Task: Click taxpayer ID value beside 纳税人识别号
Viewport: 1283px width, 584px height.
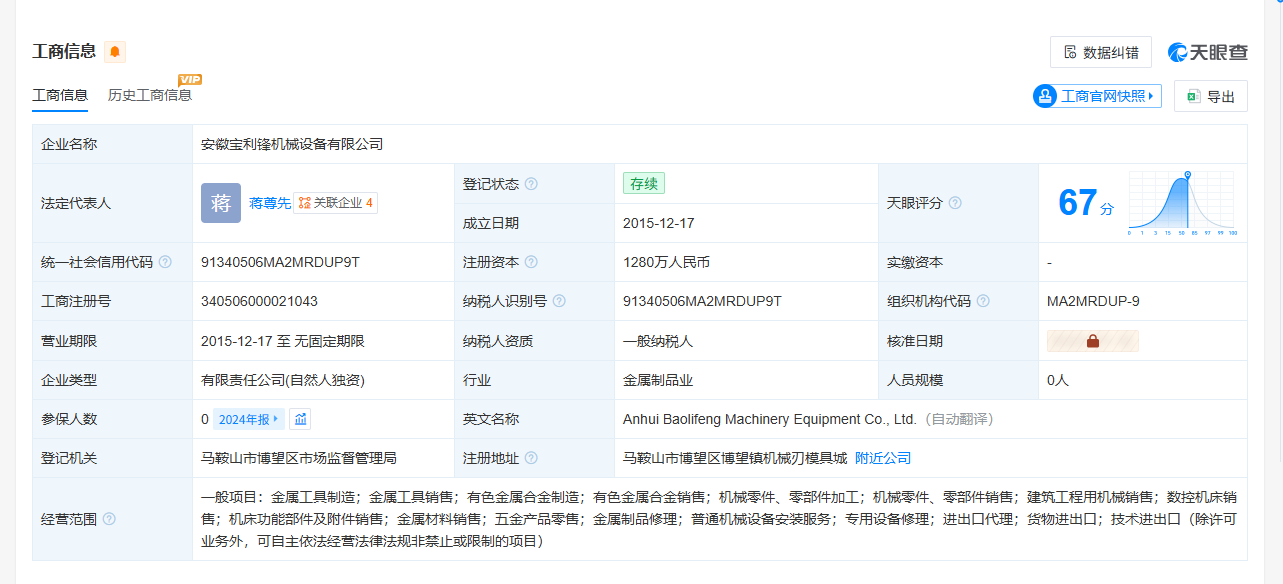Action: [x=702, y=301]
